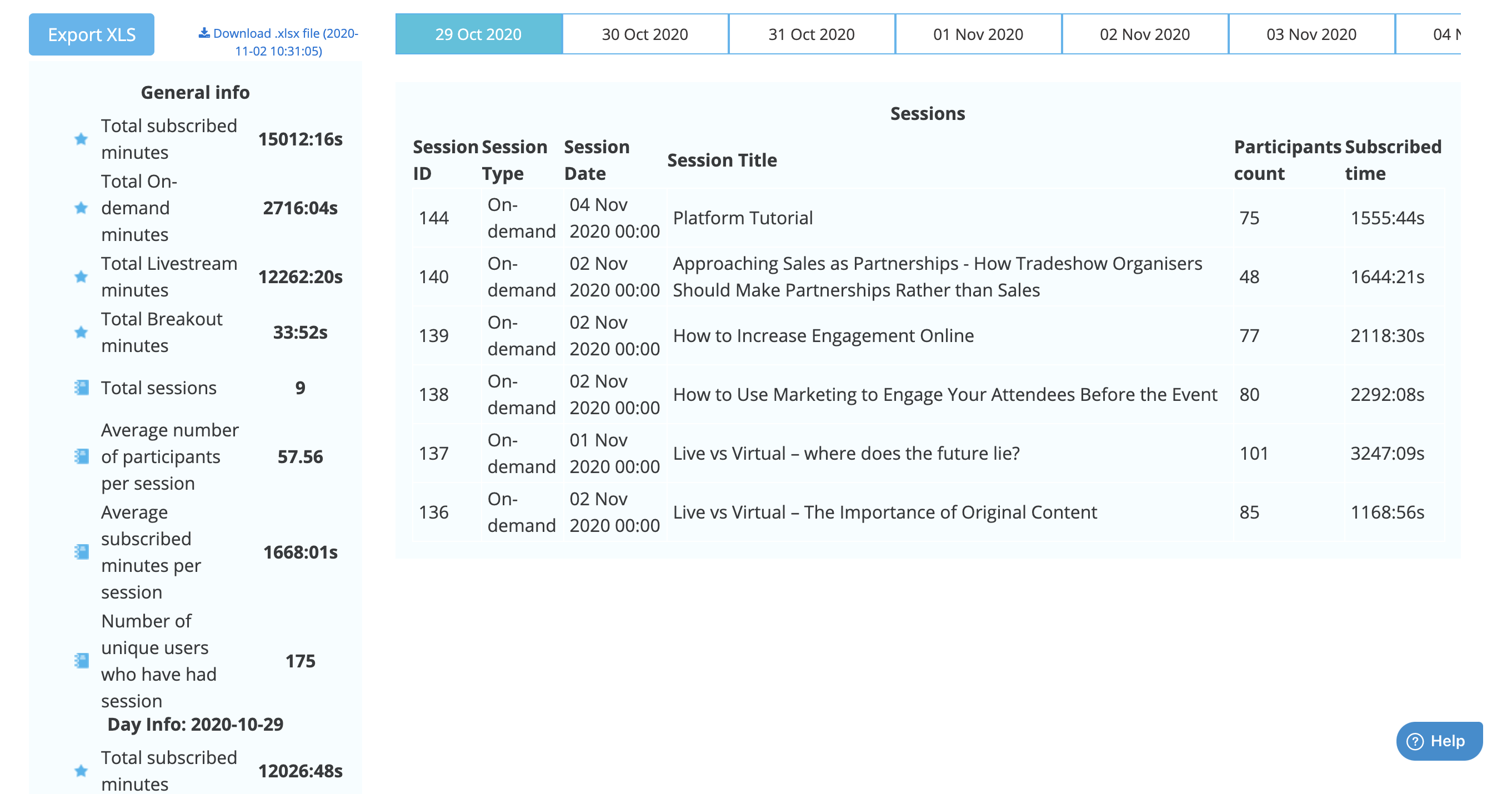1512x794 pixels.
Task: Switch to the 31 Oct 2020 tab
Action: coord(811,34)
